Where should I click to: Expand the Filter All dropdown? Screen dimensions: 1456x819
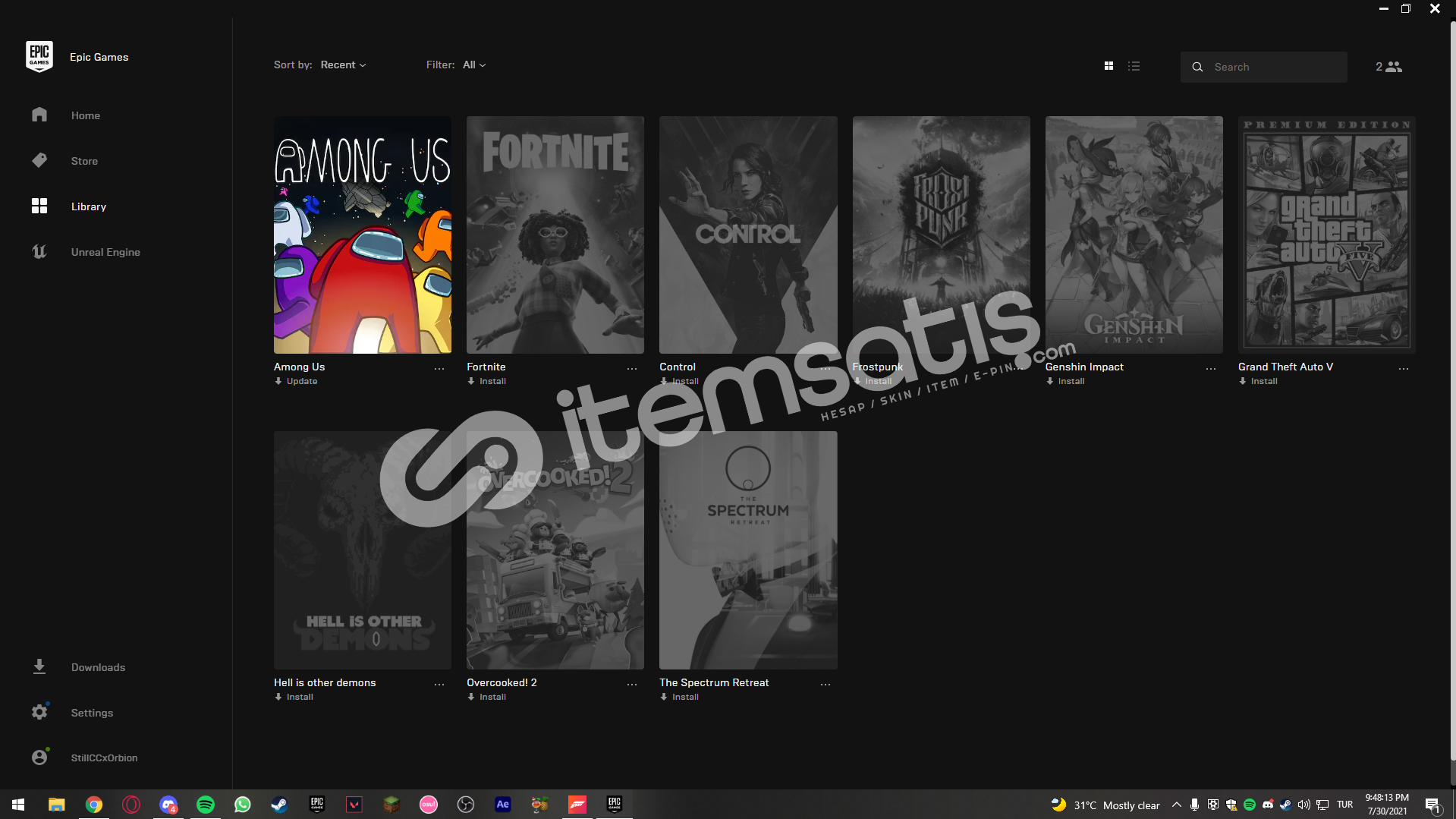(474, 65)
